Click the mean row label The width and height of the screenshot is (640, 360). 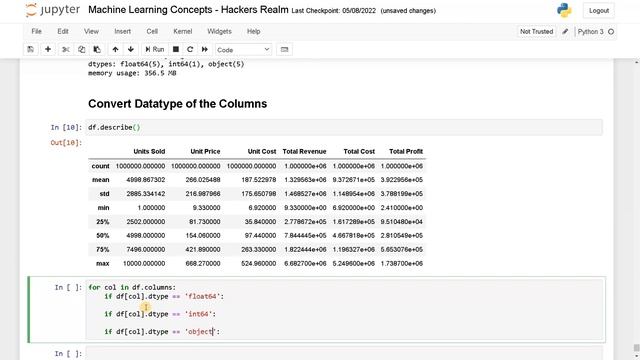click(101, 180)
